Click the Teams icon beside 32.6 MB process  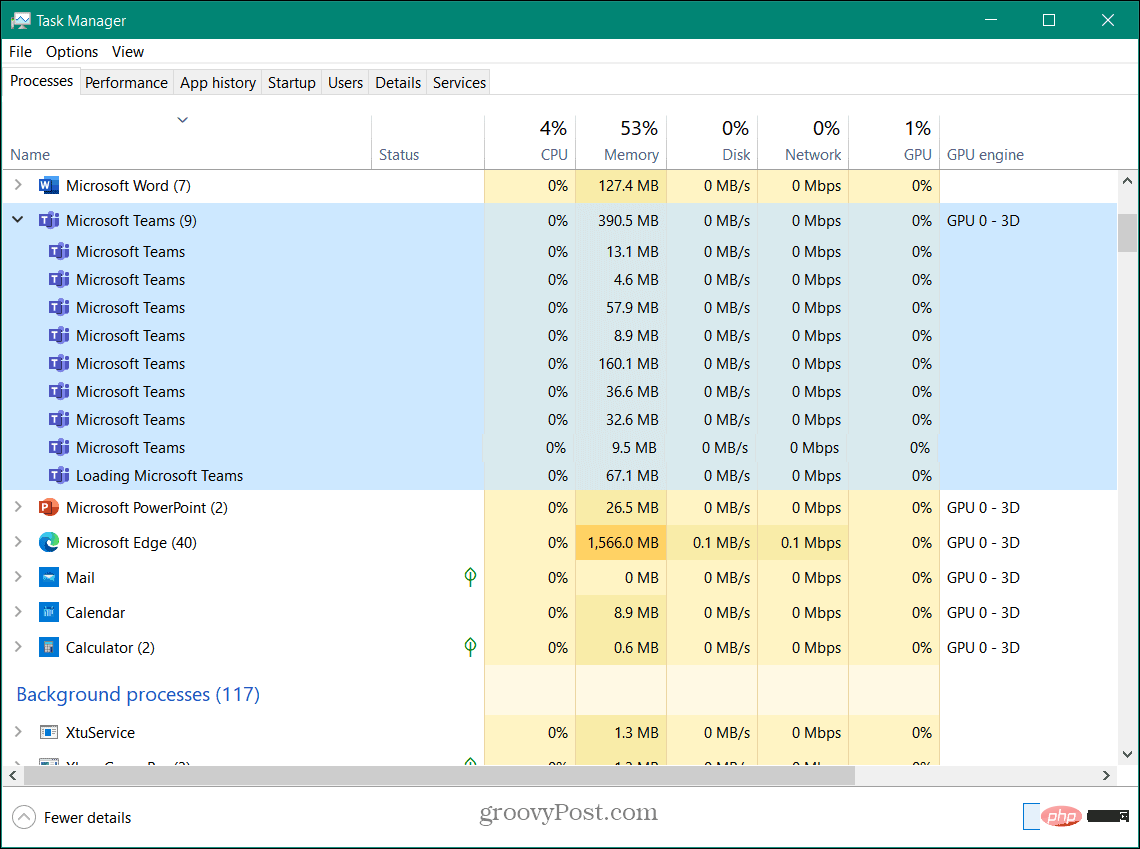point(59,419)
